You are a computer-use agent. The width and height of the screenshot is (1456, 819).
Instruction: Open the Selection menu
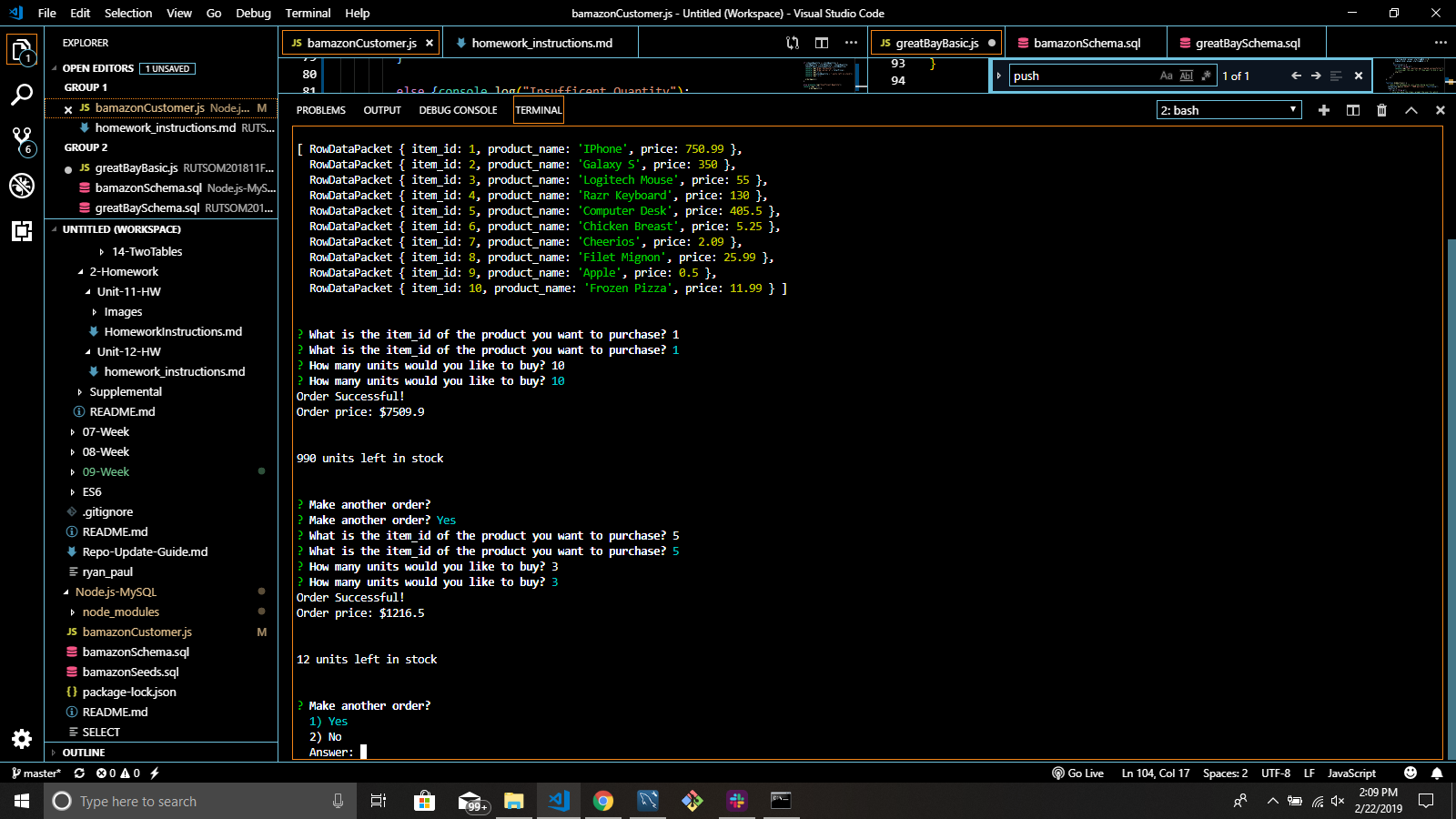point(128,13)
